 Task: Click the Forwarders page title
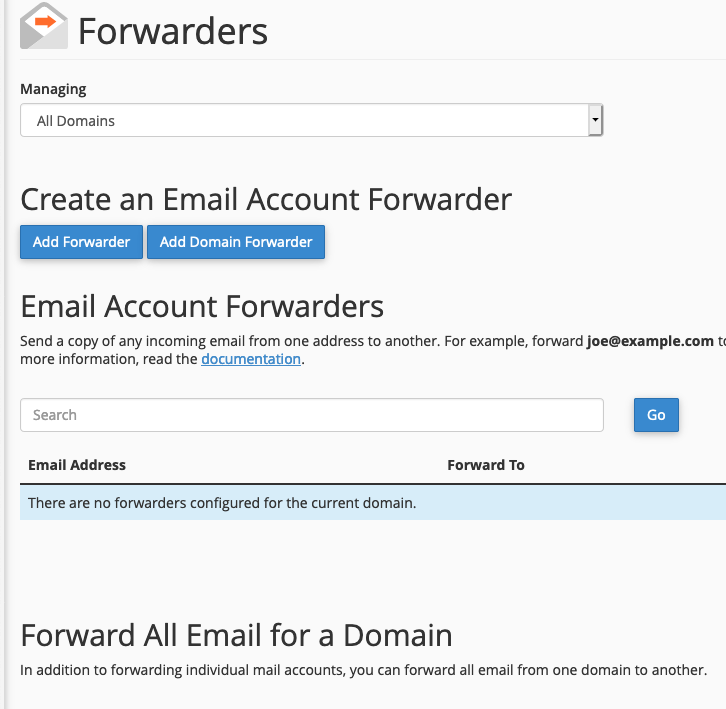click(173, 31)
